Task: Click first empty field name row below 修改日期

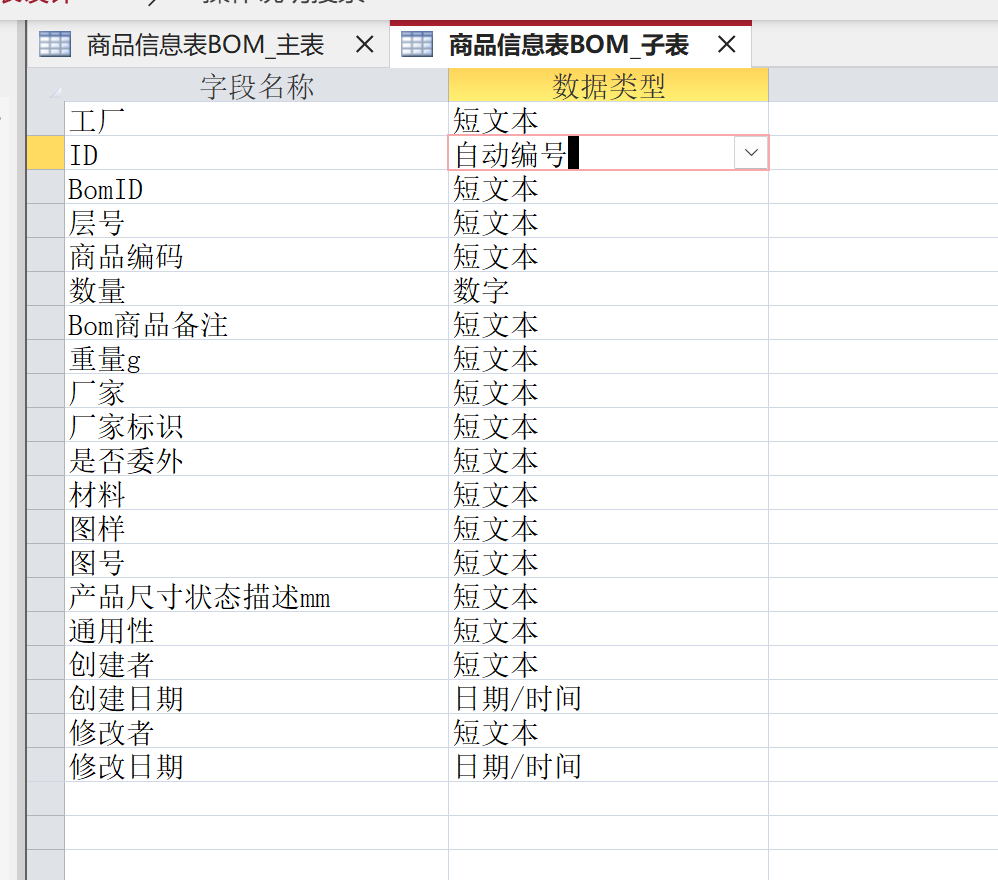Action: pos(256,799)
